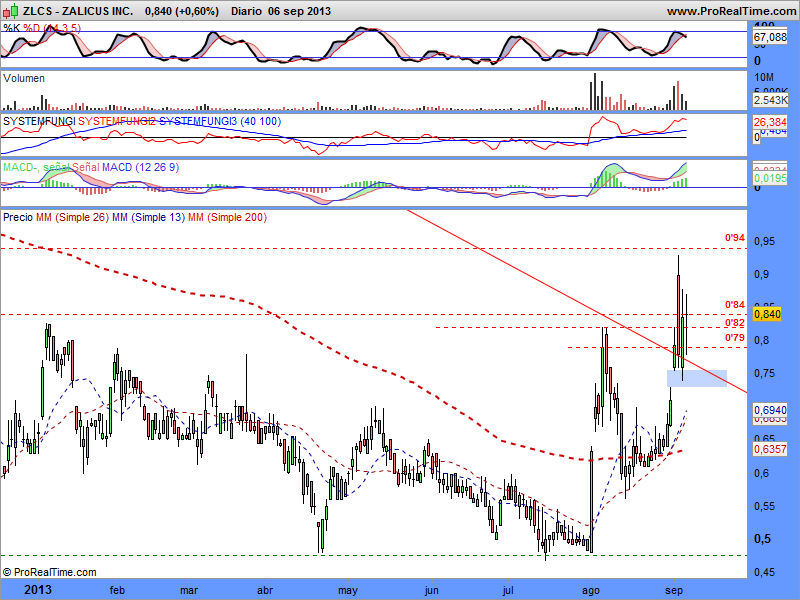Screen dimensions: 800x600
Task: Click the MACD value 0,0195
Action: tap(770, 178)
